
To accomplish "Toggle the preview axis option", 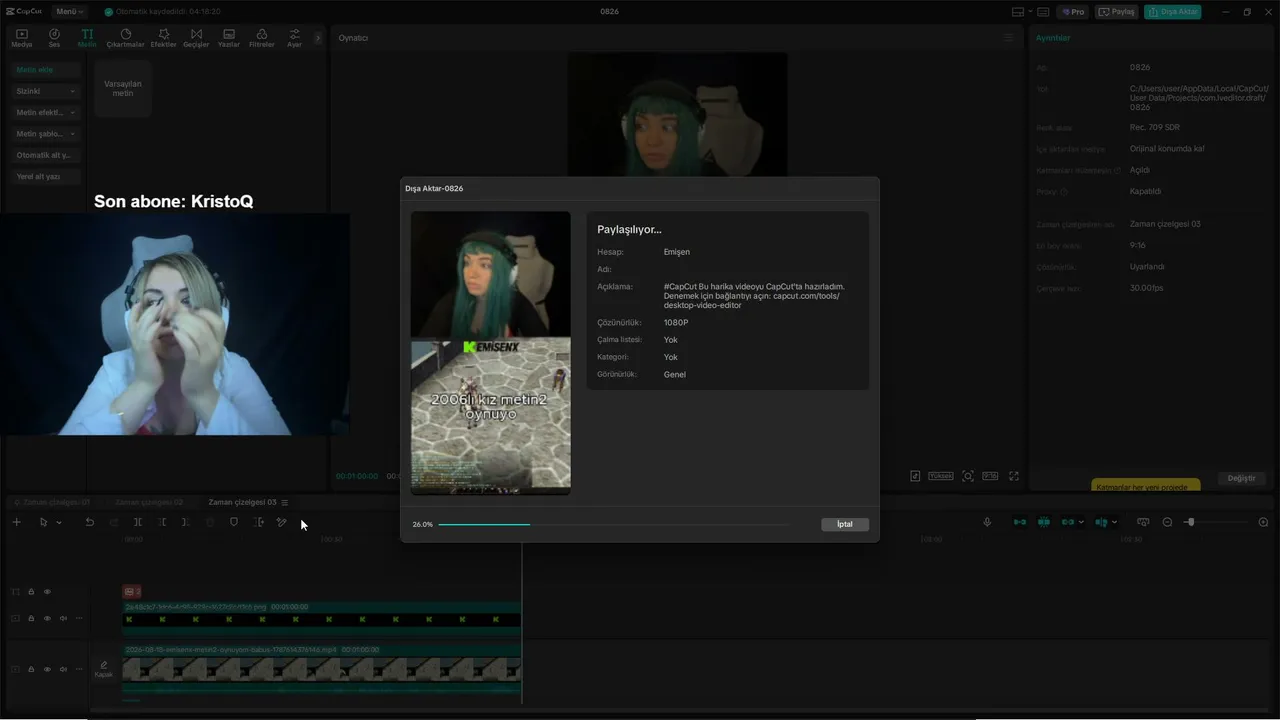I will [1101, 522].
